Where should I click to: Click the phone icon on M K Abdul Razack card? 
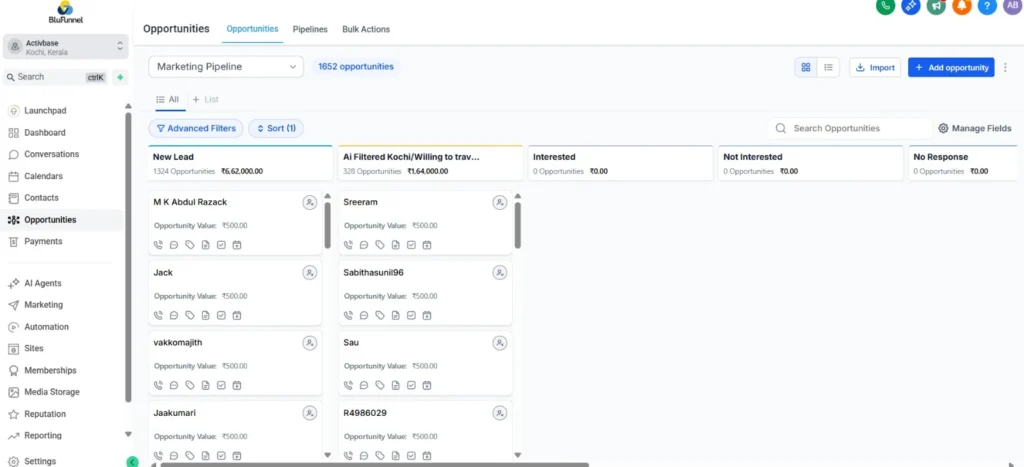coord(158,245)
